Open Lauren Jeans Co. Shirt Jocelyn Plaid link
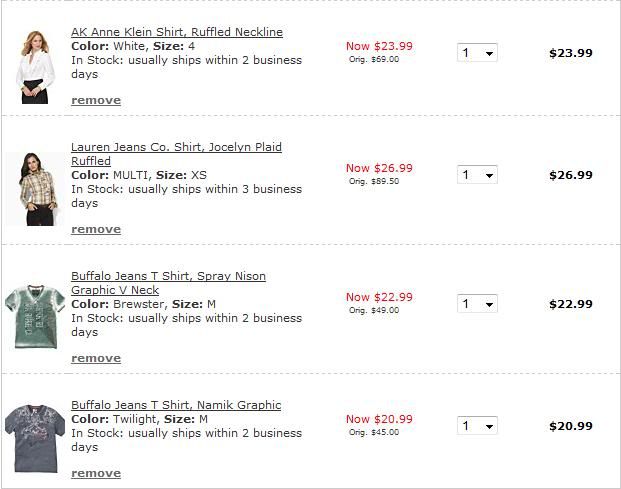621x489 pixels. pos(176,154)
